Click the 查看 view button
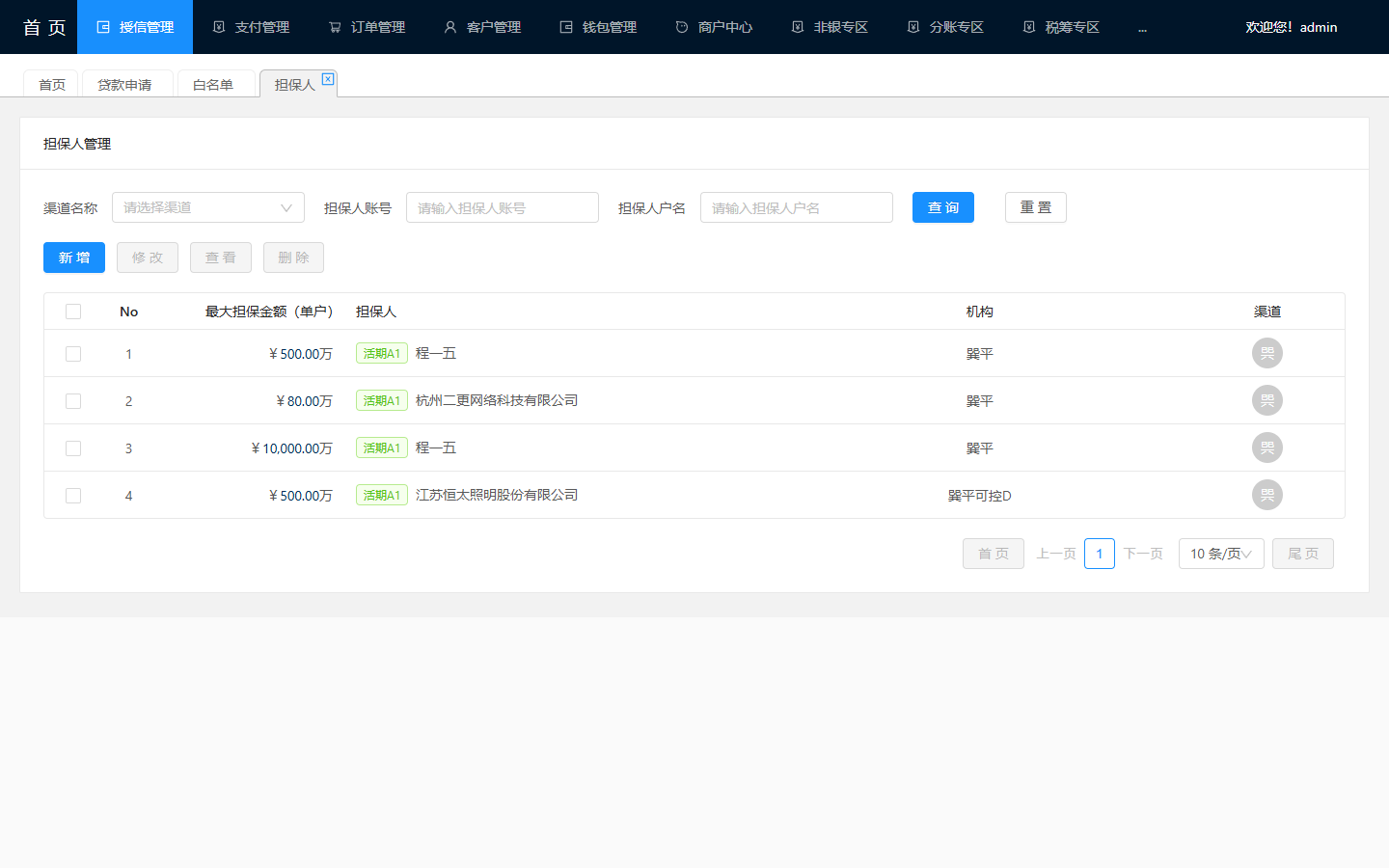 [221, 258]
